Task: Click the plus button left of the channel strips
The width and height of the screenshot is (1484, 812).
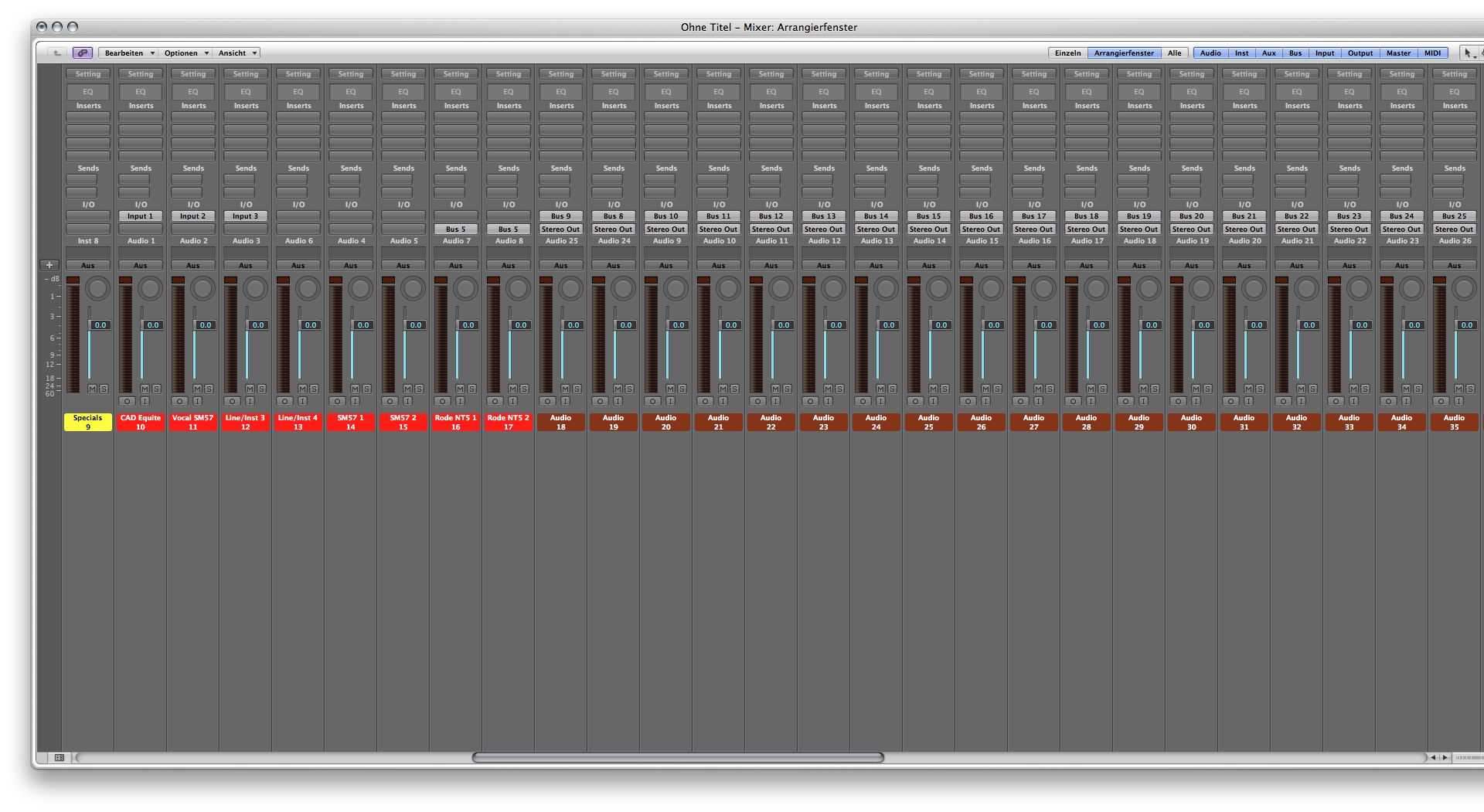Action: pyautogui.click(x=49, y=265)
